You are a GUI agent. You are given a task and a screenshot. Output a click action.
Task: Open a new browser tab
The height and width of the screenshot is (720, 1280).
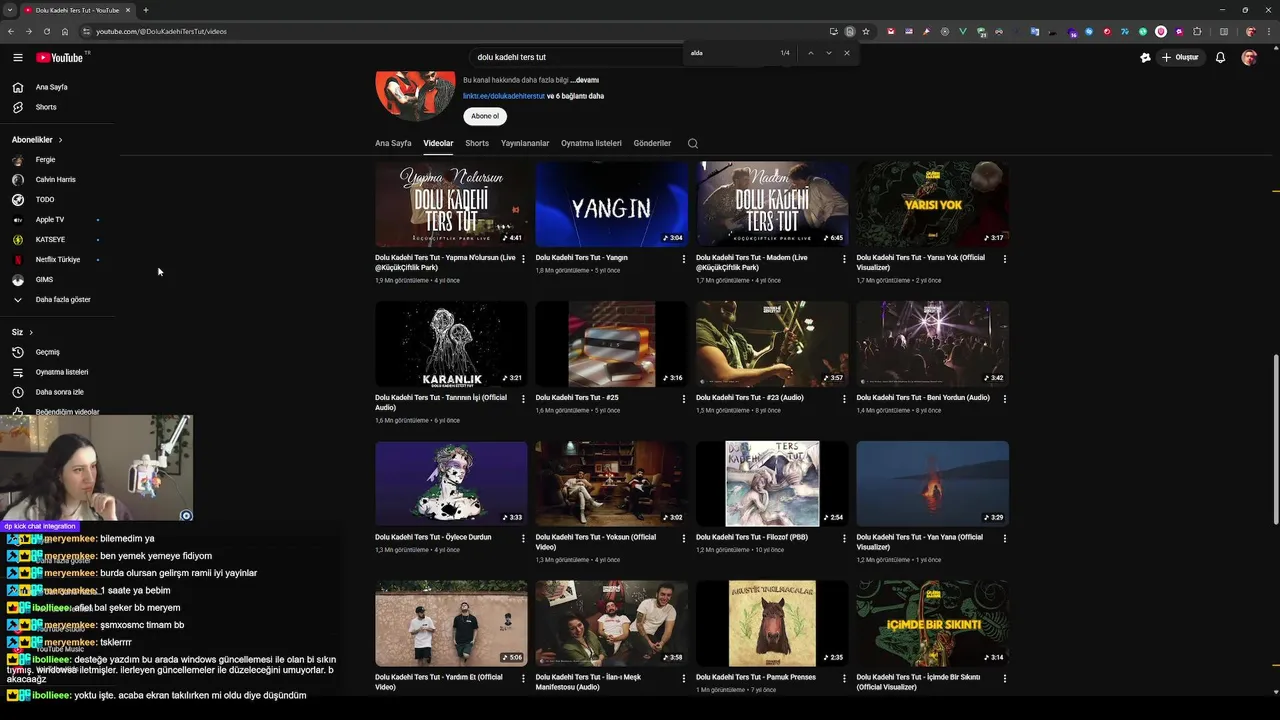click(x=145, y=10)
